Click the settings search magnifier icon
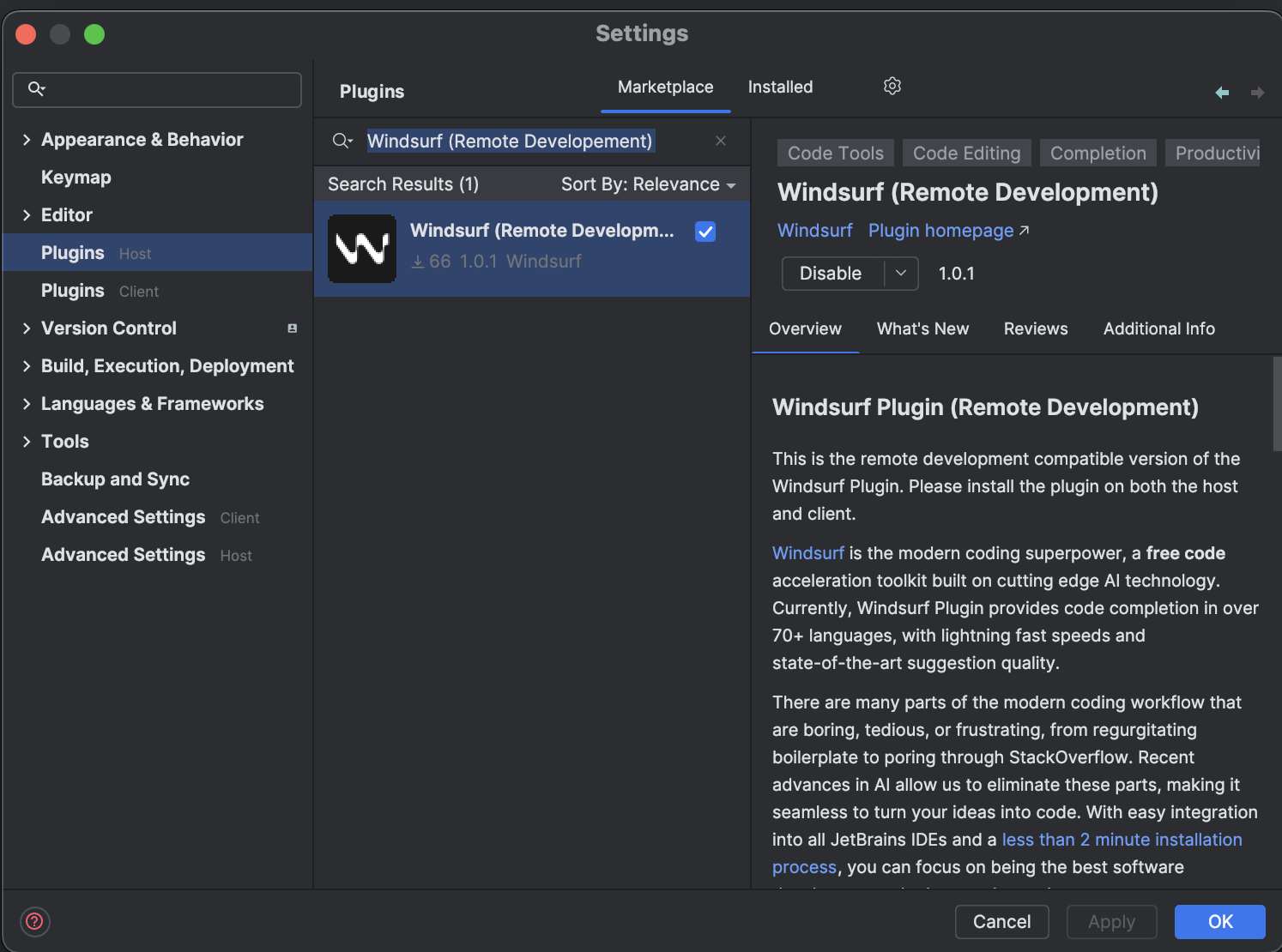This screenshot has width=1282, height=952. coord(36,89)
